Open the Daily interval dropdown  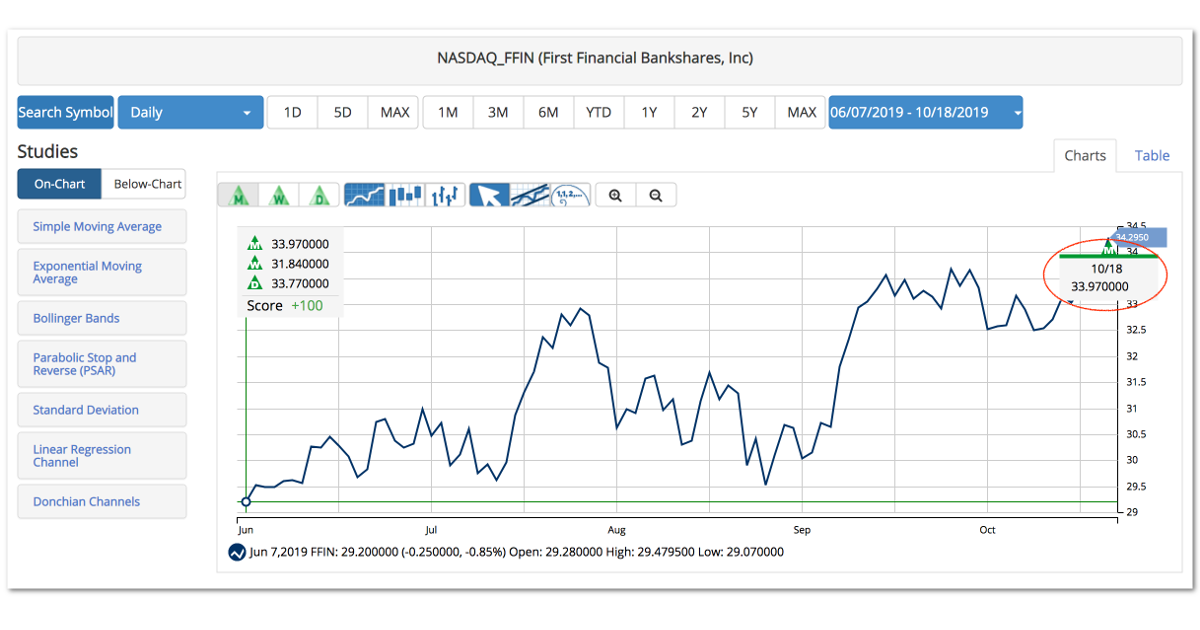[191, 112]
